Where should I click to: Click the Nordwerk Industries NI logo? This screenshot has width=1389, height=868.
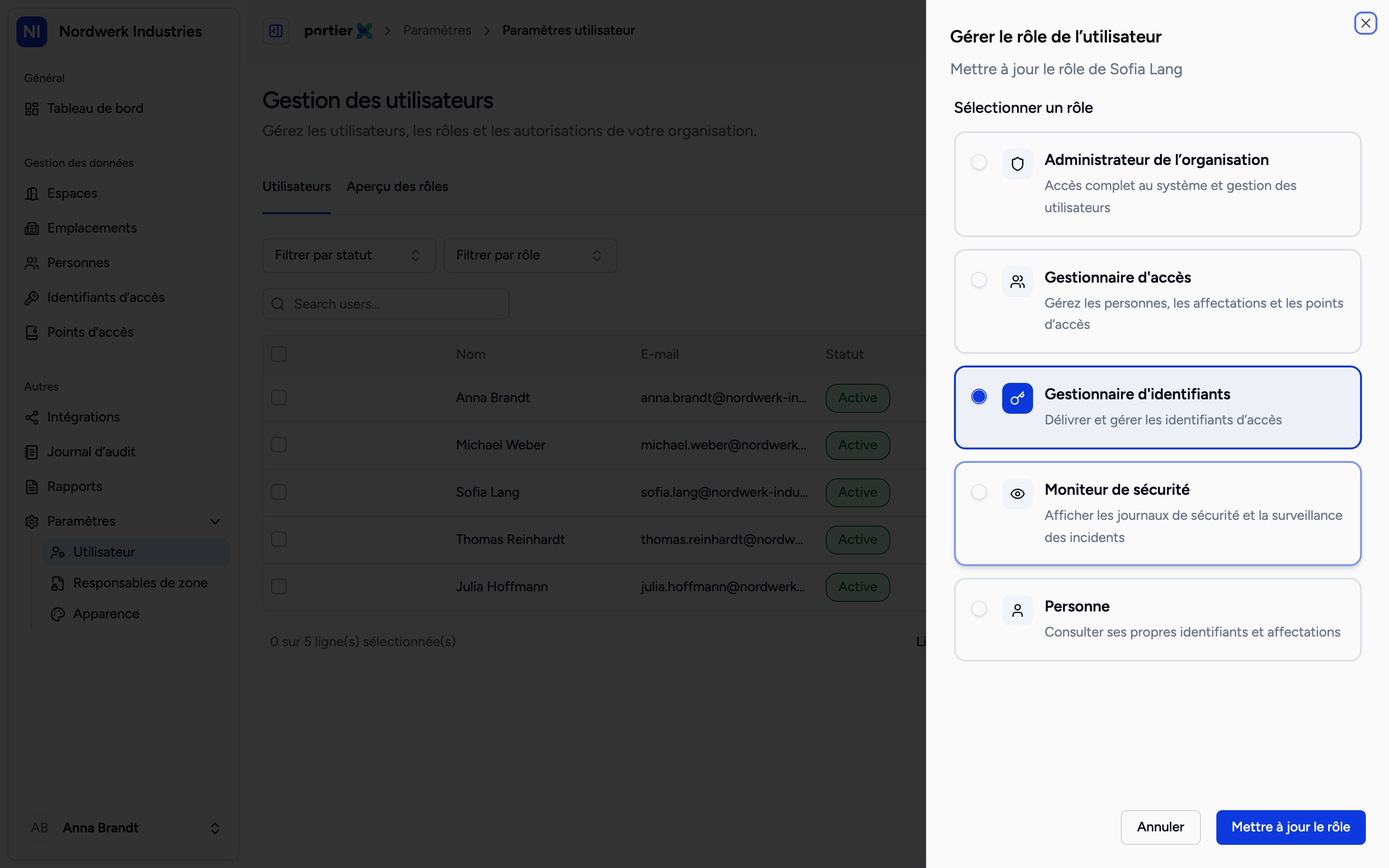31,31
